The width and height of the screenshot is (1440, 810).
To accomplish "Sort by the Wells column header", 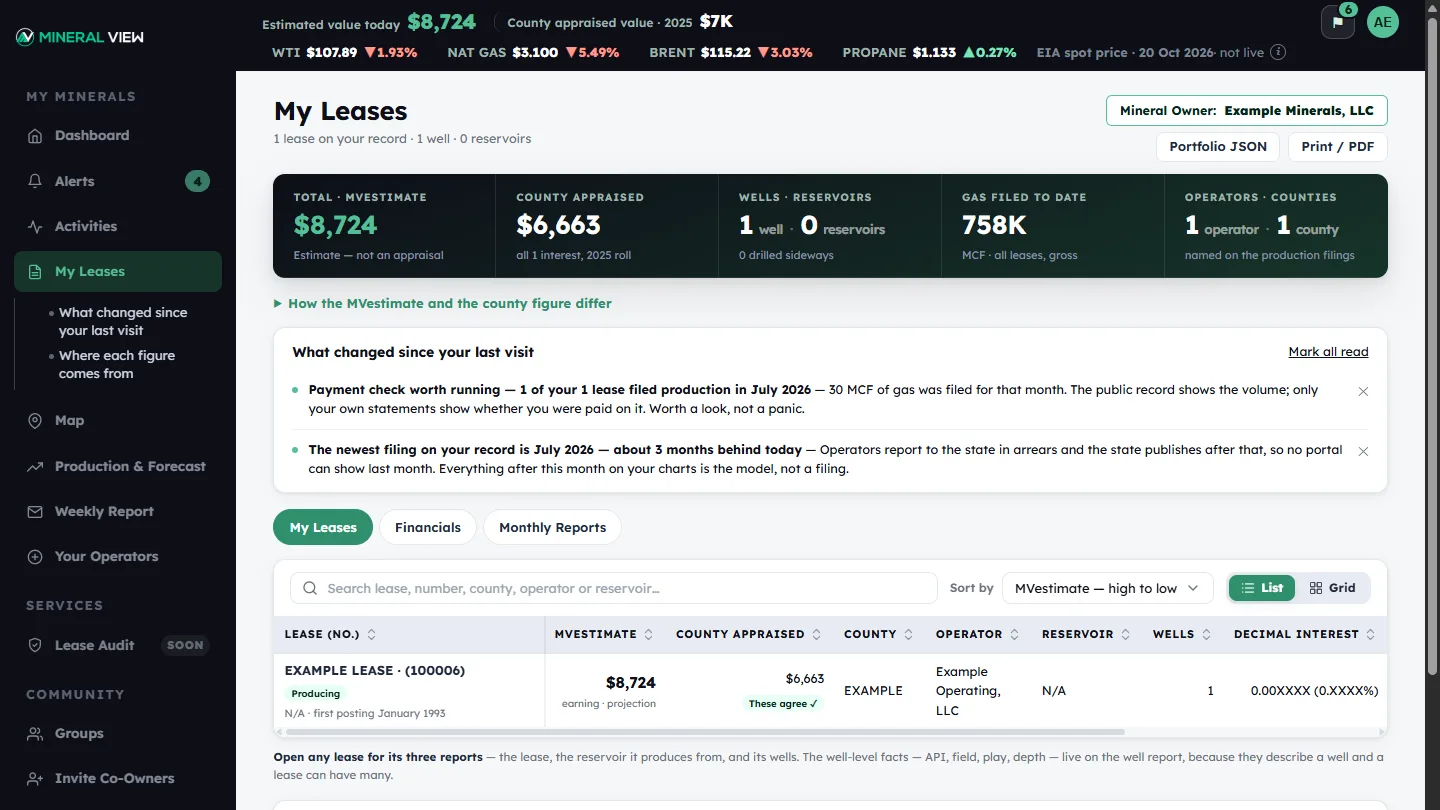I will pos(1182,634).
